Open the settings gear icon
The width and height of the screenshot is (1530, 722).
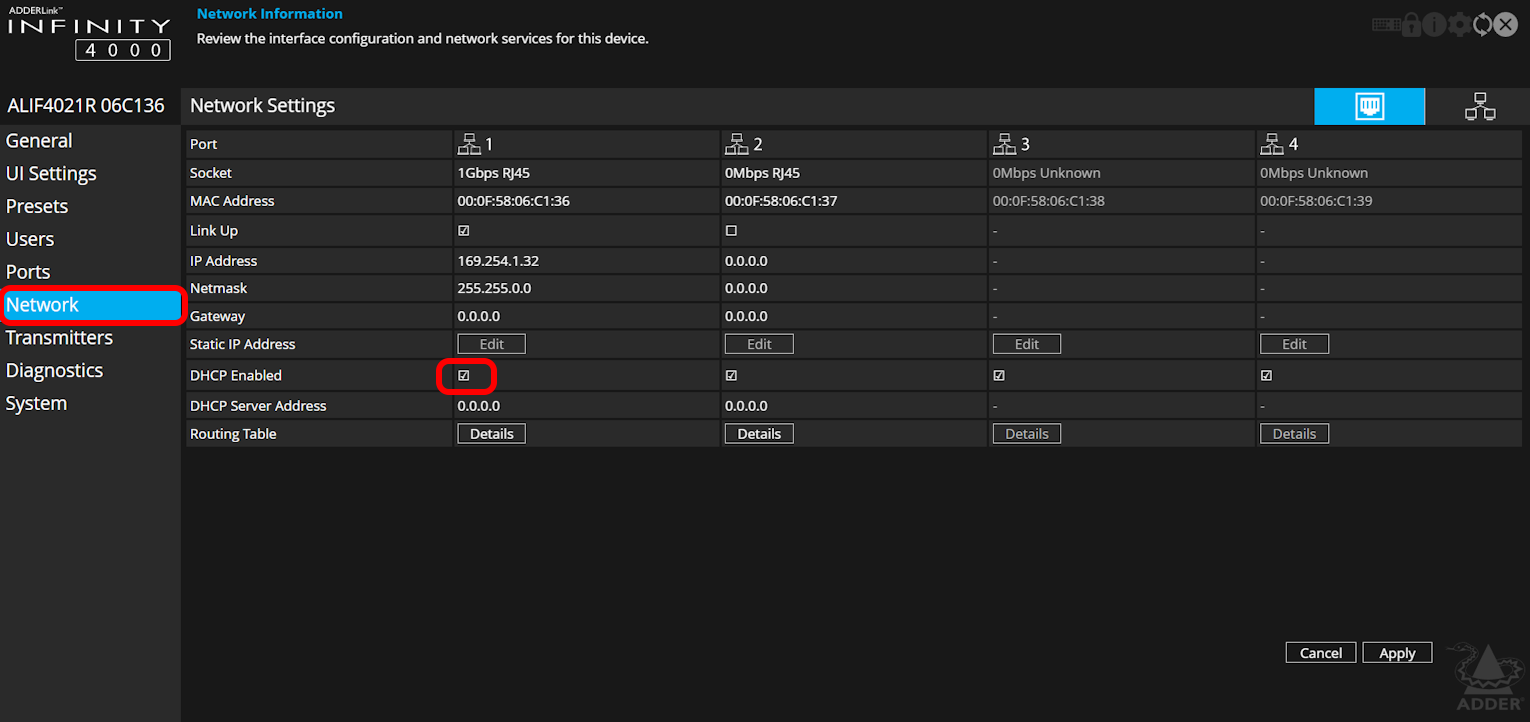click(x=1459, y=25)
